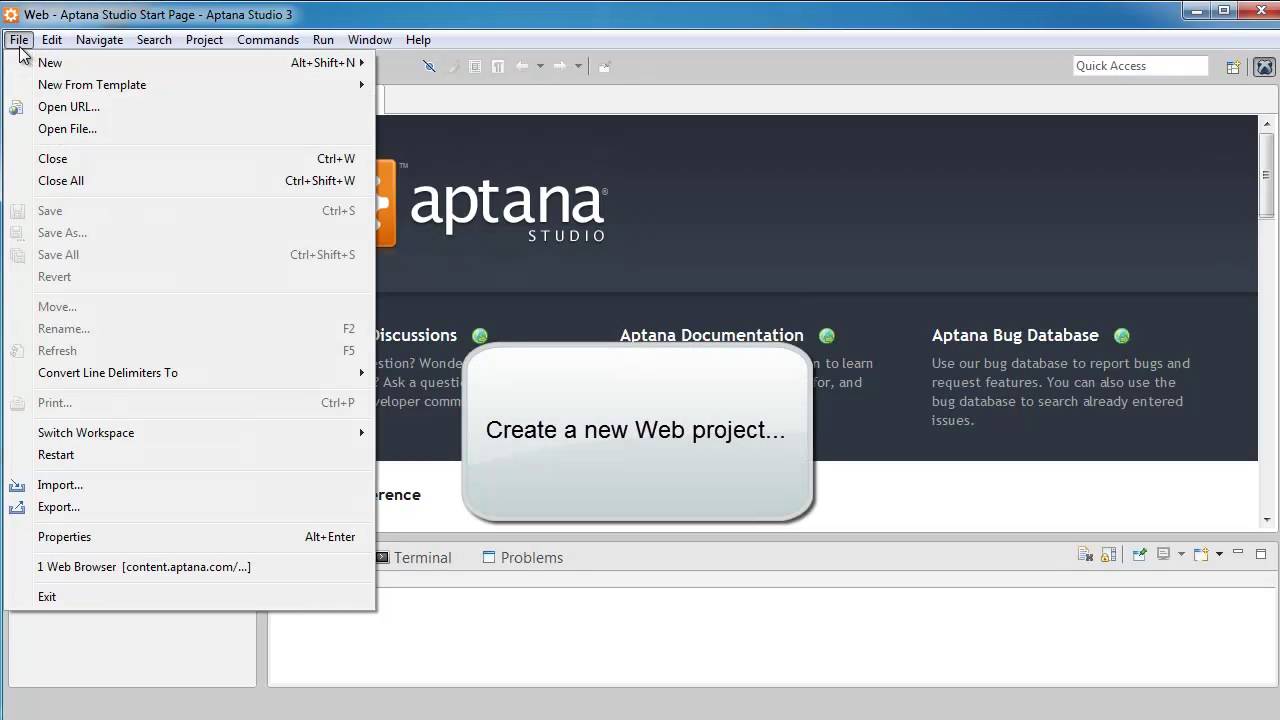The width and height of the screenshot is (1280, 720).
Task: Click the Clear Console icon
Action: click(x=1085, y=554)
